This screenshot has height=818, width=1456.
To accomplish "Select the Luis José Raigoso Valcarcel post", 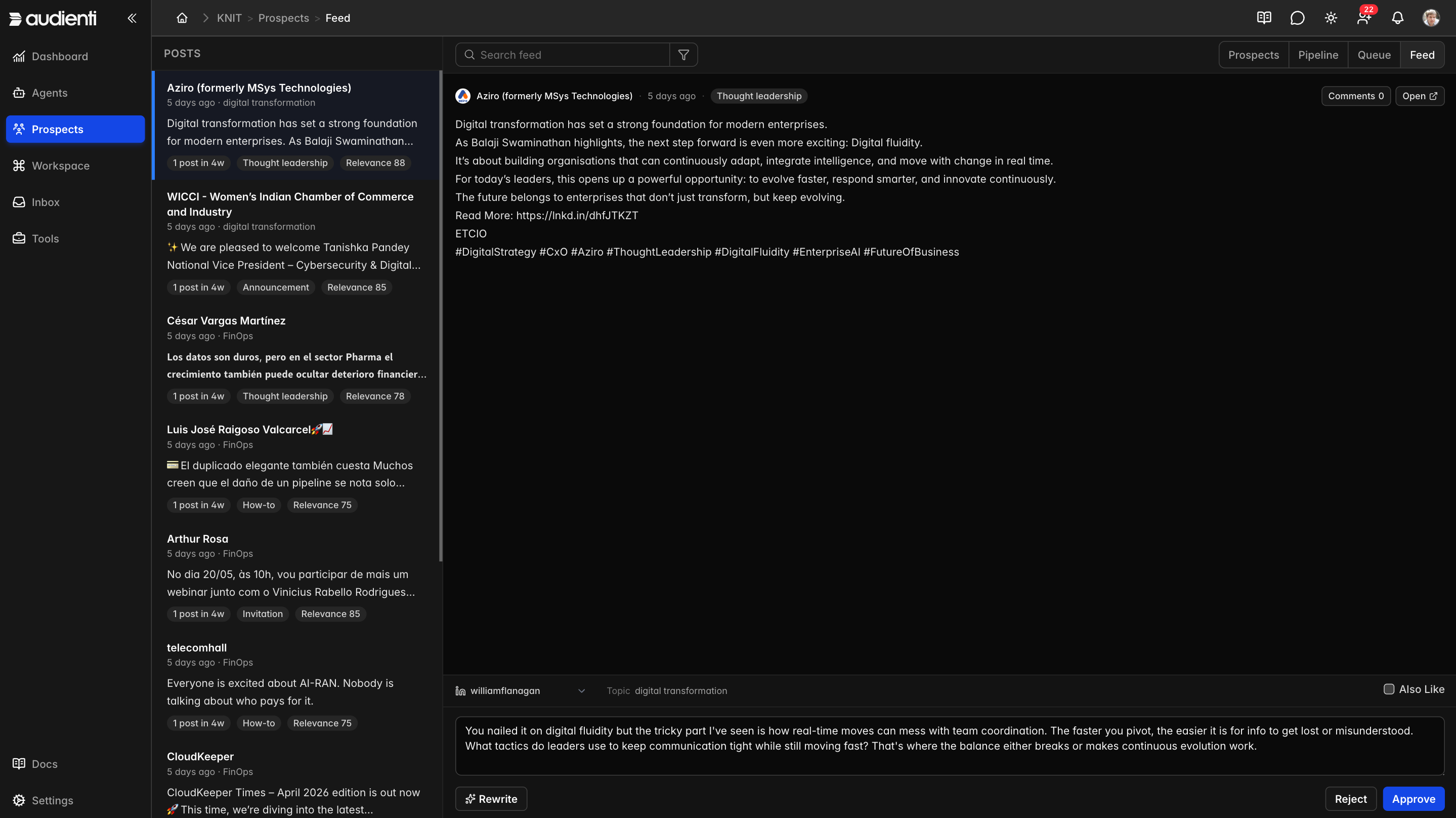I will click(296, 467).
